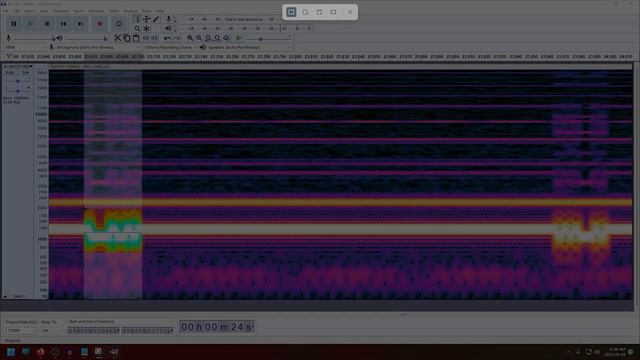Click the Zoom In magnifier icon
The width and height of the screenshot is (640, 360).
click(190, 38)
